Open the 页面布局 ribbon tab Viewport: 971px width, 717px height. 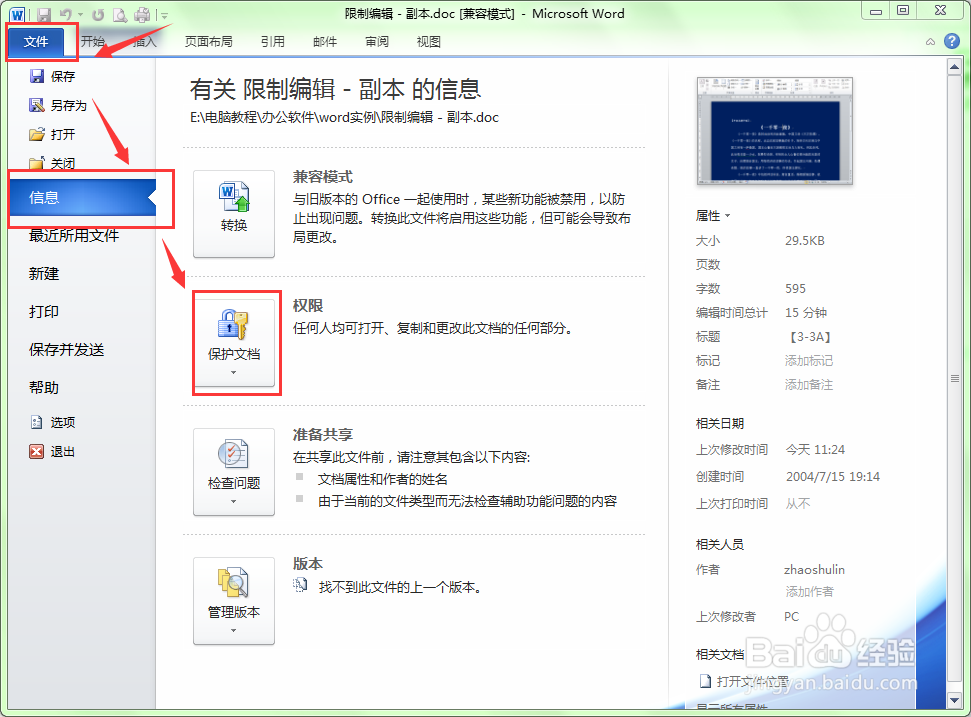pos(209,41)
